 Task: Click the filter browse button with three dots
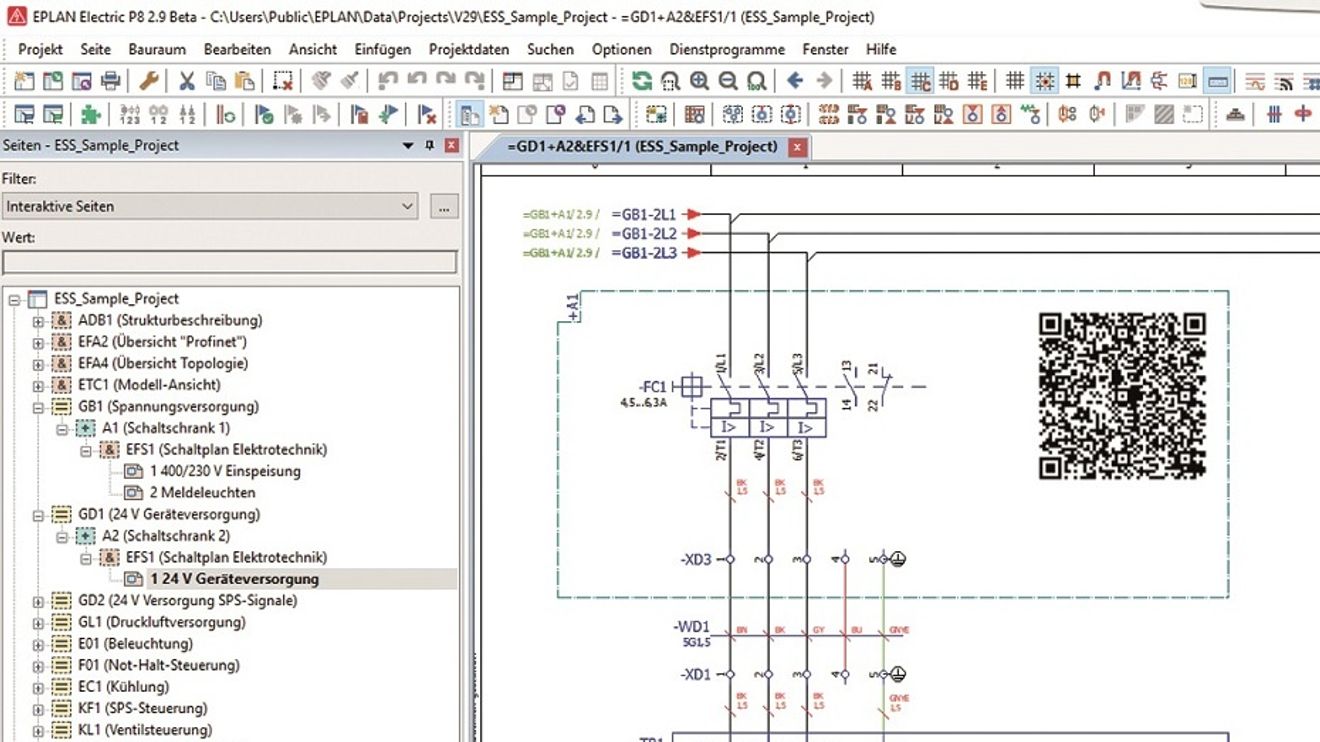[x=444, y=206]
